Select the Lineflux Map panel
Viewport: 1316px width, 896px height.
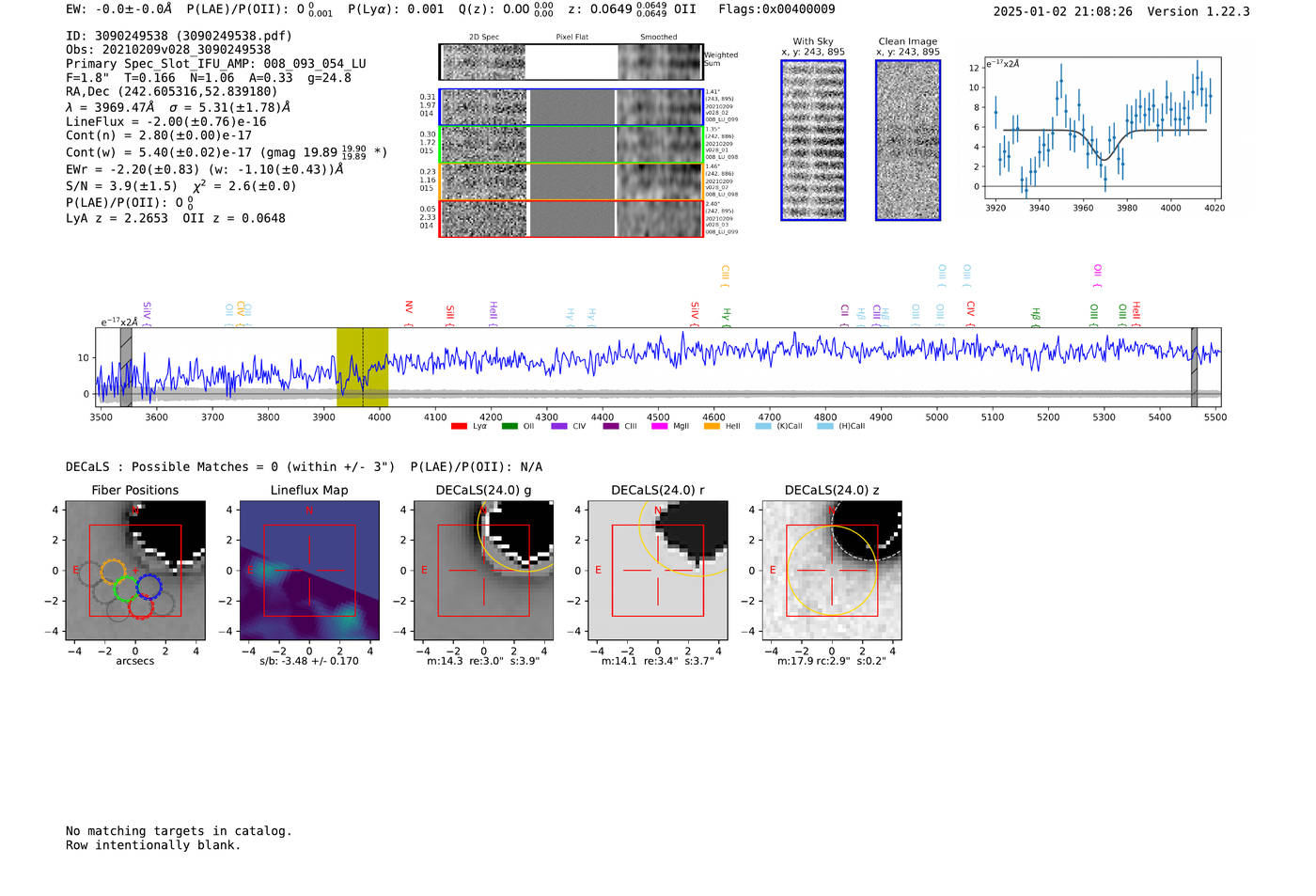pyautogui.click(x=309, y=570)
